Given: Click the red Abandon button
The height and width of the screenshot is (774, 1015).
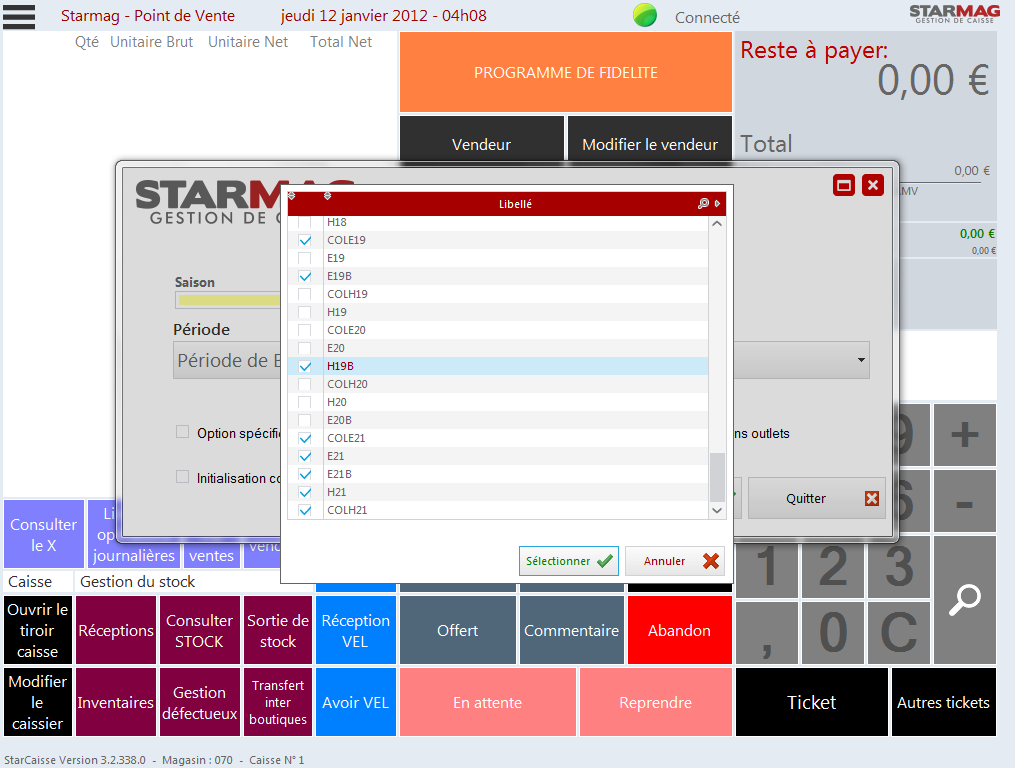Looking at the screenshot, I should tap(680, 630).
